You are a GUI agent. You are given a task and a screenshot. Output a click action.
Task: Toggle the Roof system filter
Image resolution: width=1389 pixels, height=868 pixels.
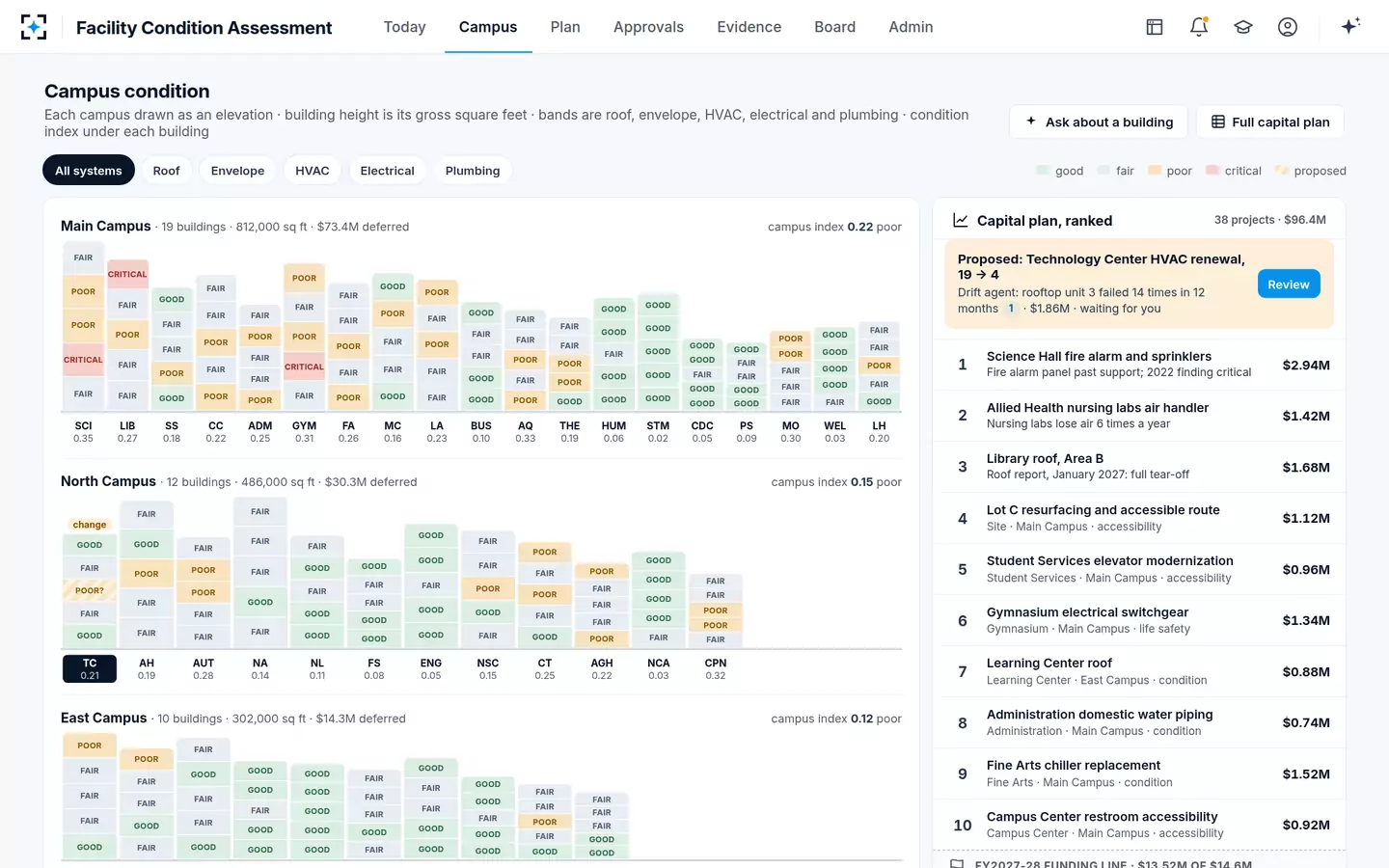click(x=166, y=171)
